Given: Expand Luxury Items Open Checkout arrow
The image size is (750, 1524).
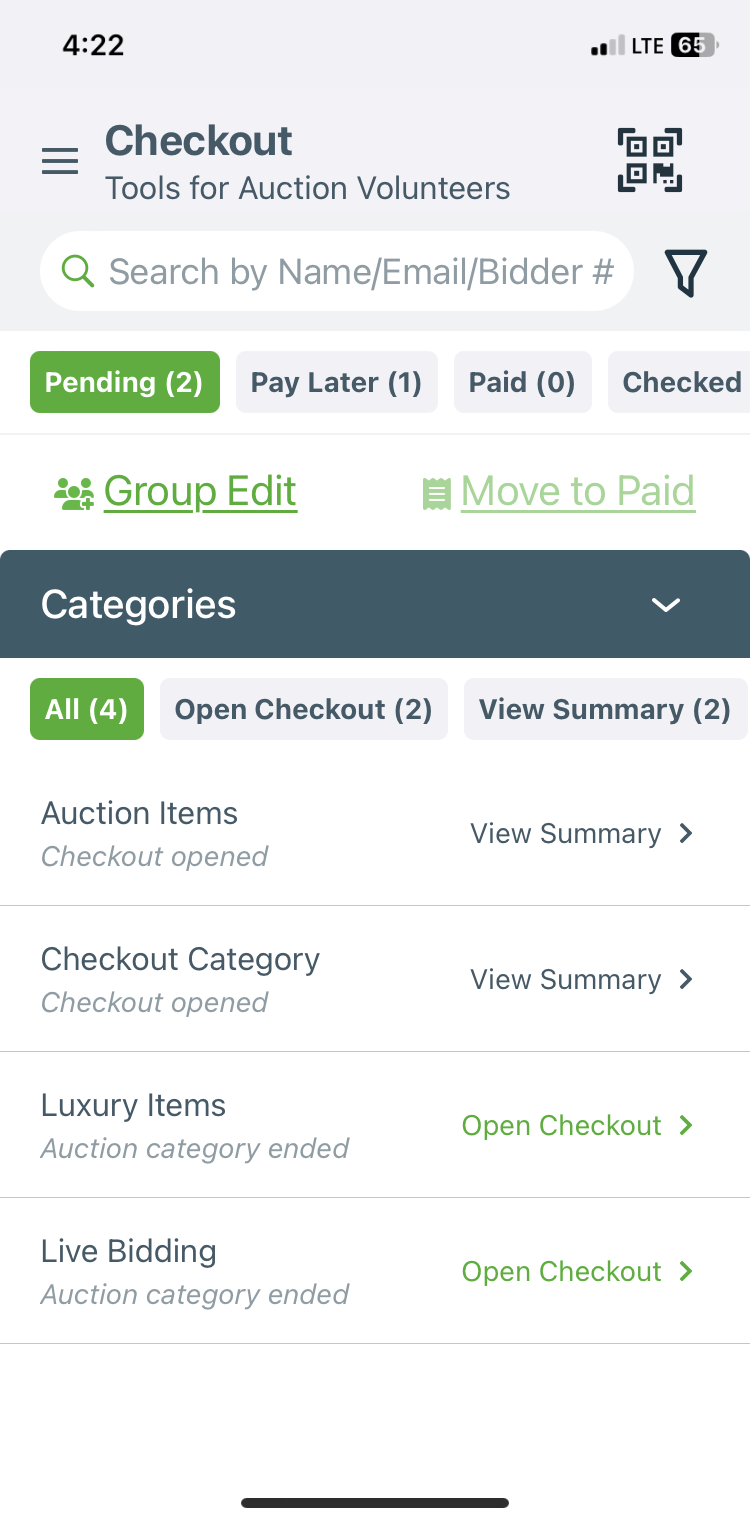Looking at the screenshot, I should [x=686, y=1125].
